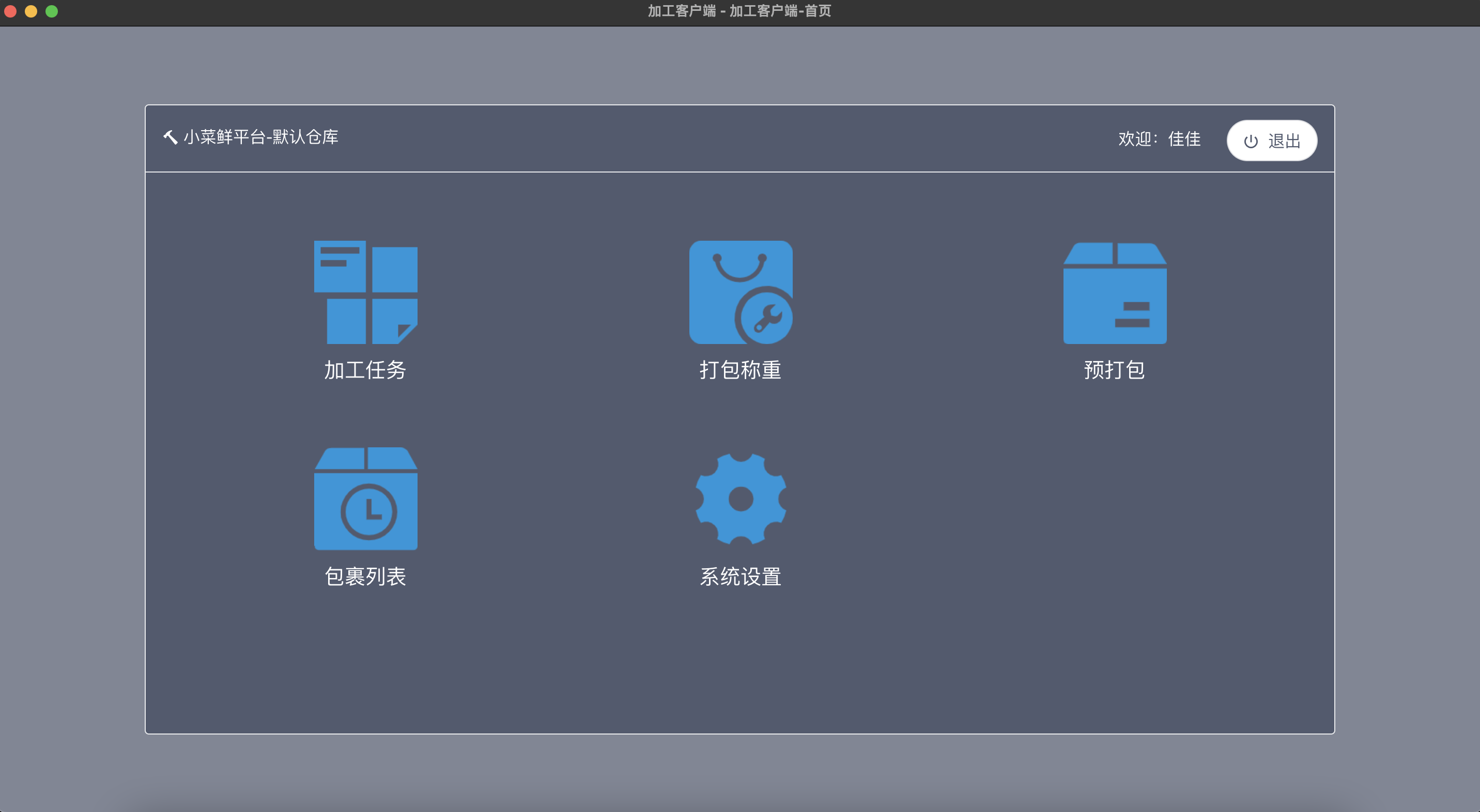Click the hammer icon beside 小菜鲜平台

(170, 137)
